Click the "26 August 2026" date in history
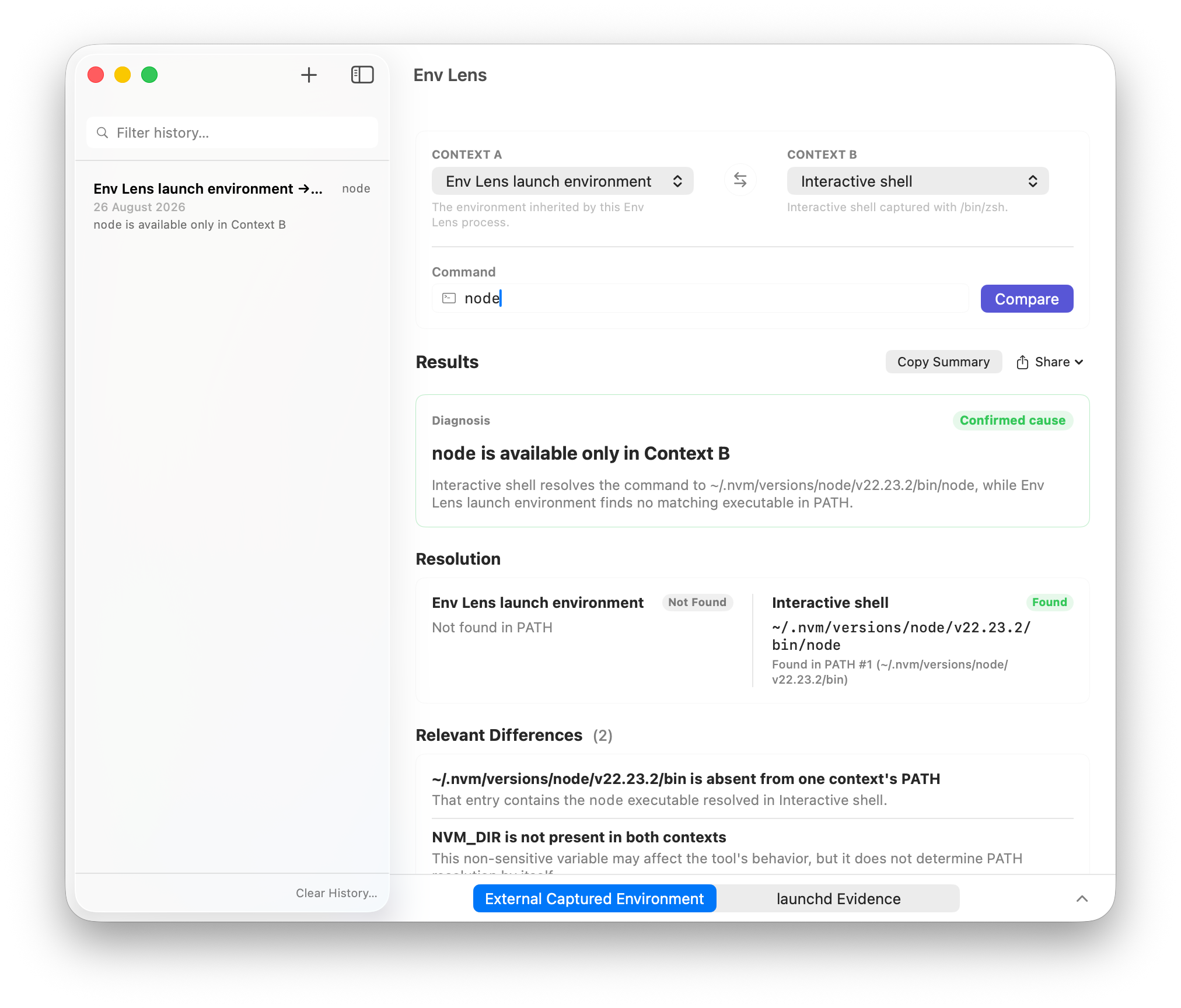1181x1008 pixels. click(x=139, y=207)
